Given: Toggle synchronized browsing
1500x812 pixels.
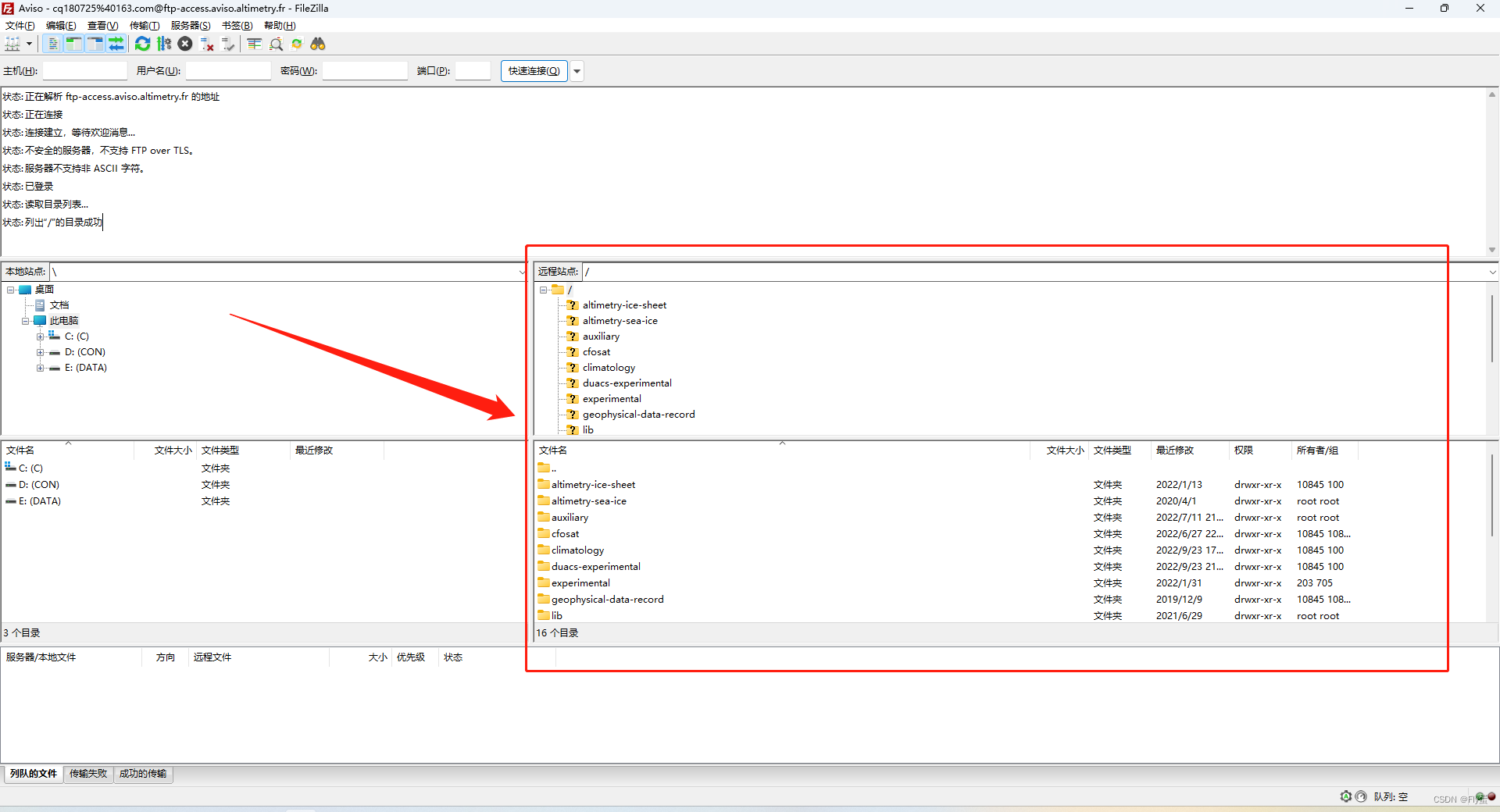Looking at the screenshot, I should [x=297, y=44].
